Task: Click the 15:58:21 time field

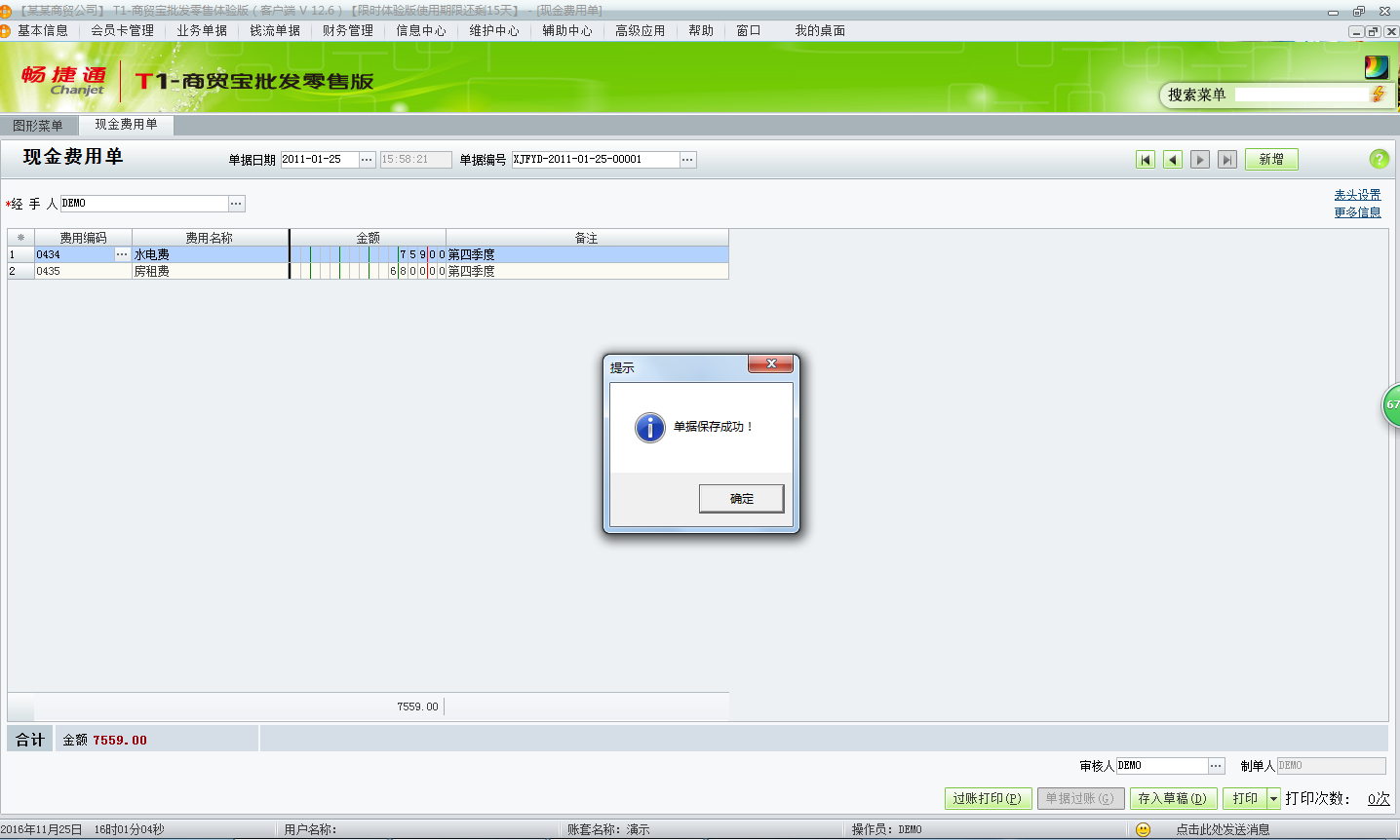Action: click(x=416, y=160)
